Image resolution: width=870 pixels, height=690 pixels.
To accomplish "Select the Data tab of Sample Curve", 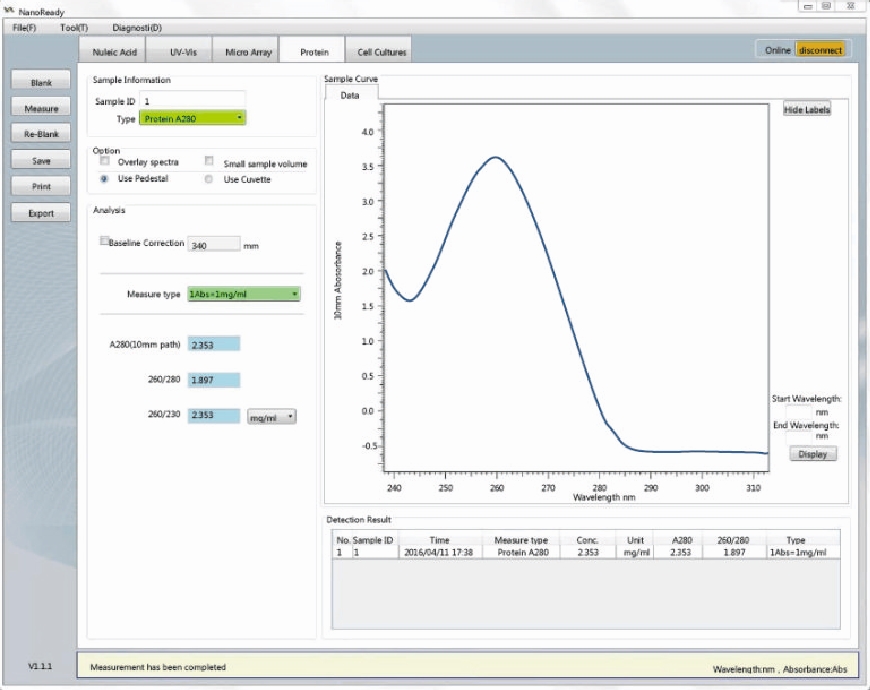I will [x=350, y=95].
